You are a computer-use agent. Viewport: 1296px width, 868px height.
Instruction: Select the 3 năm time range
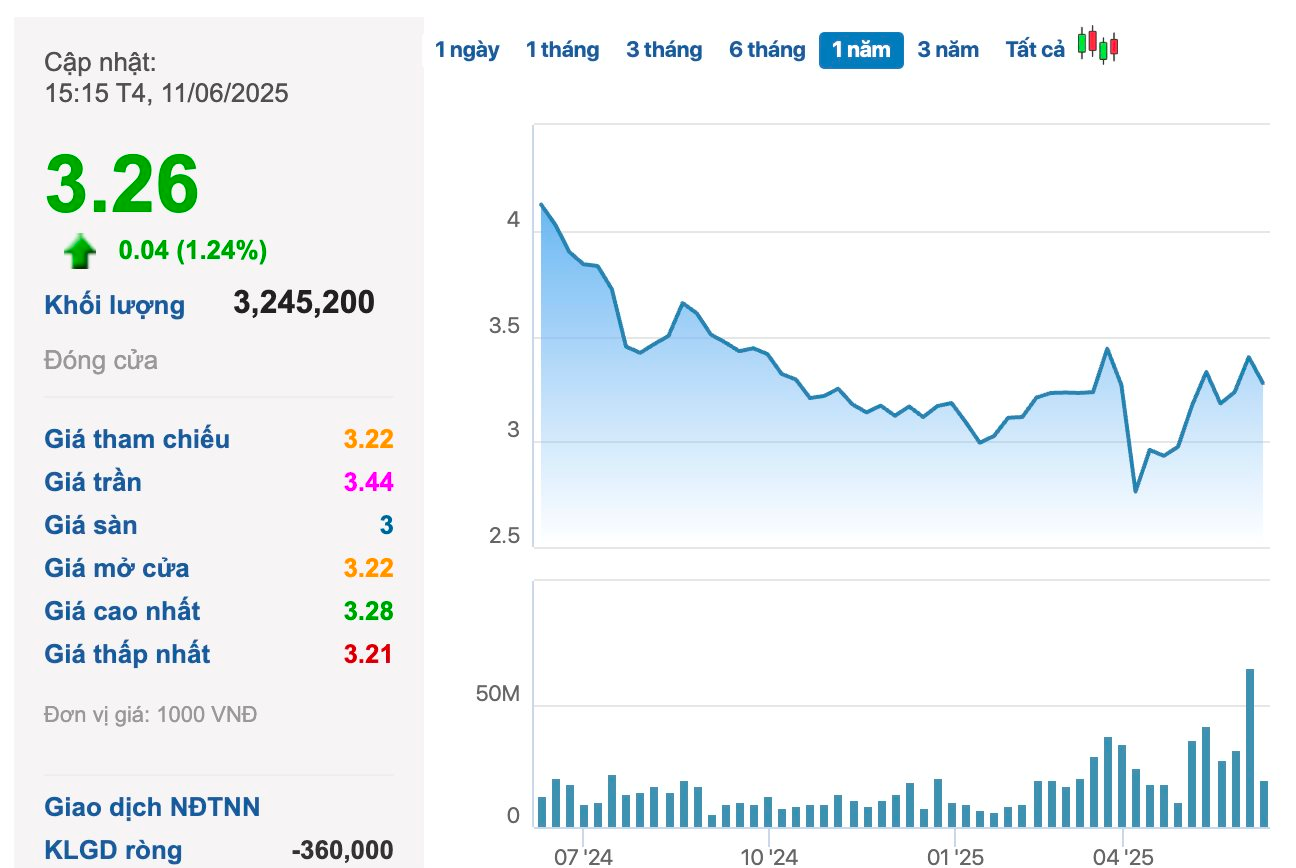click(948, 50)
